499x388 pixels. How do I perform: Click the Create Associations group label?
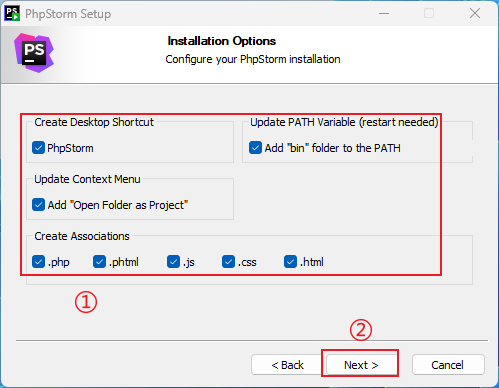click(x=82, y=236)
